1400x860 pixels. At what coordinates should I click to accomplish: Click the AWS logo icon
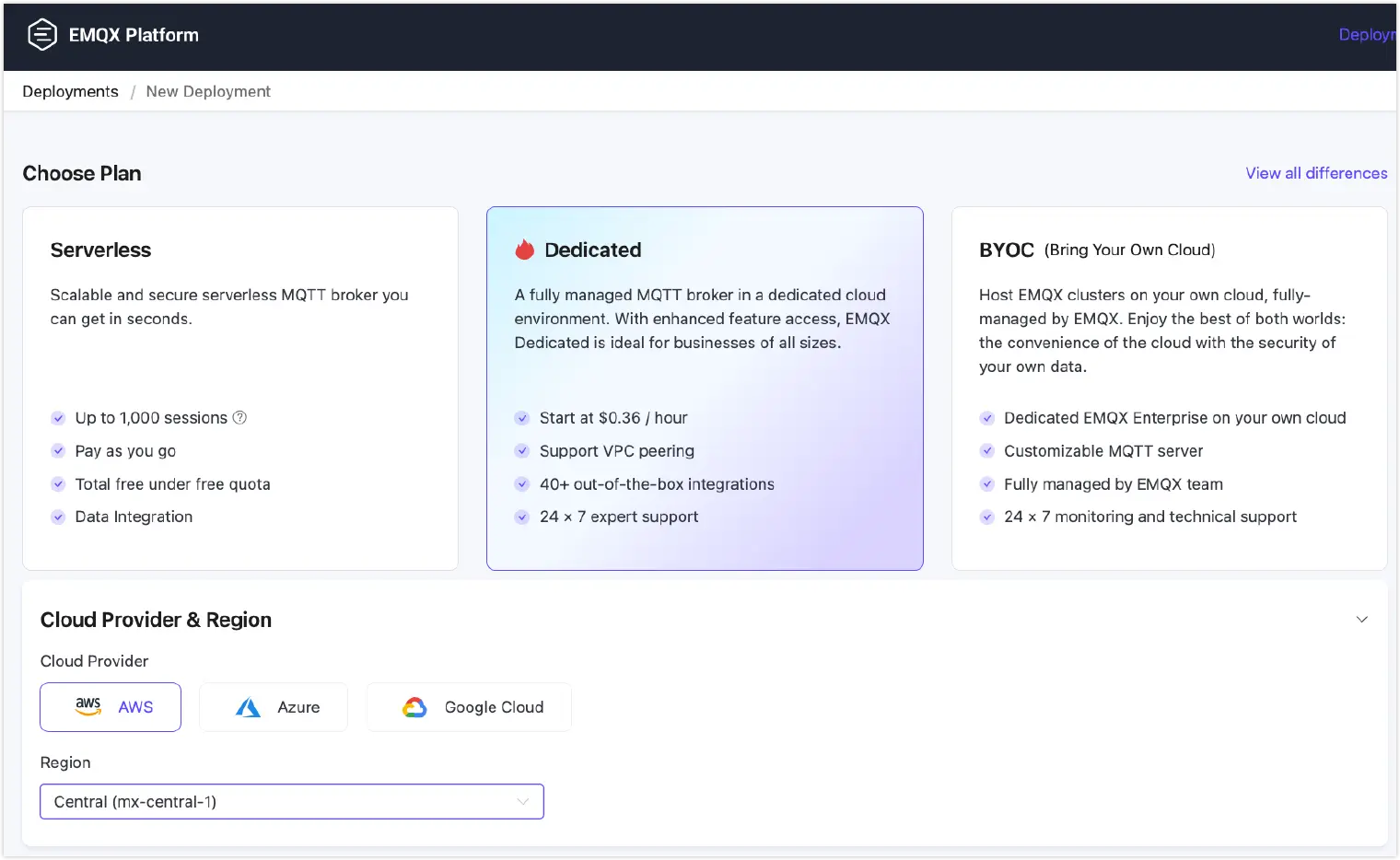[88, 706]
